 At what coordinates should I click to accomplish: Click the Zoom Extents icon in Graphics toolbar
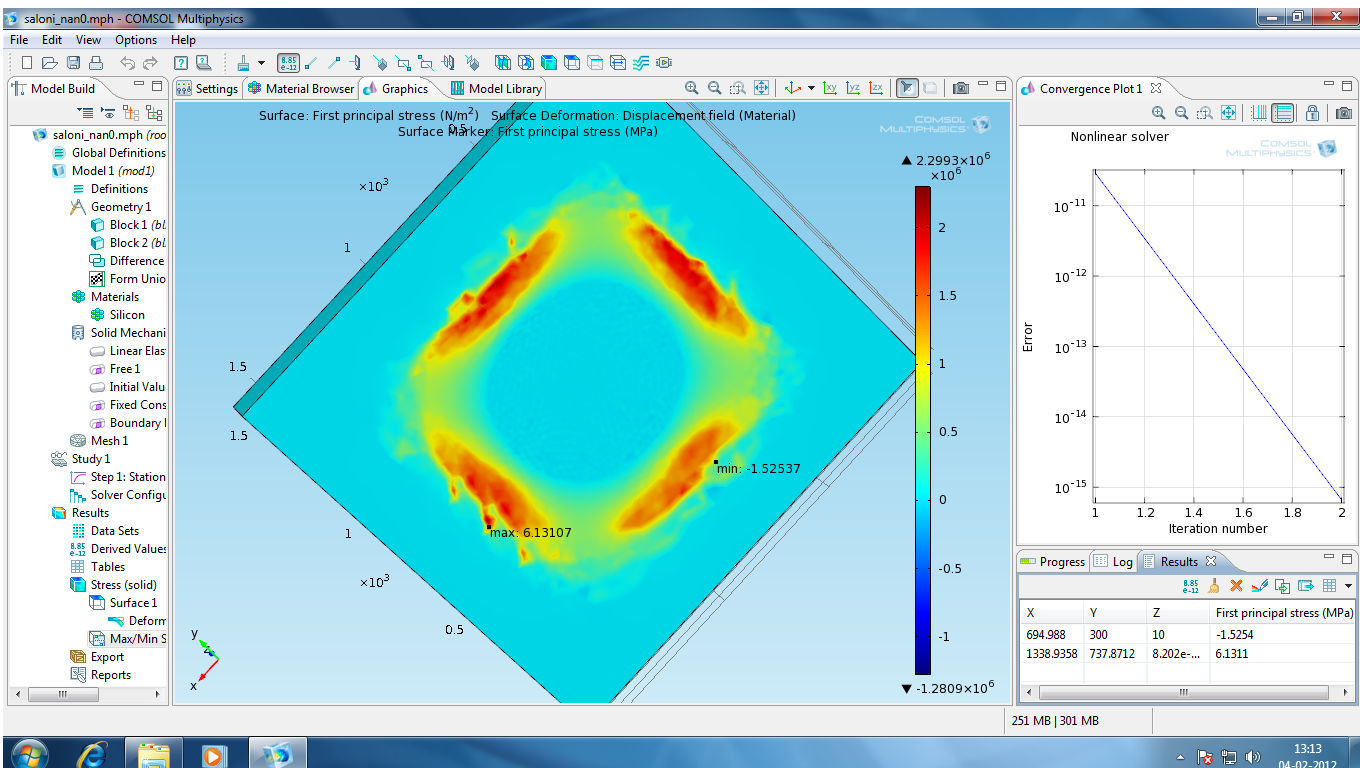(x=762, y=88)
